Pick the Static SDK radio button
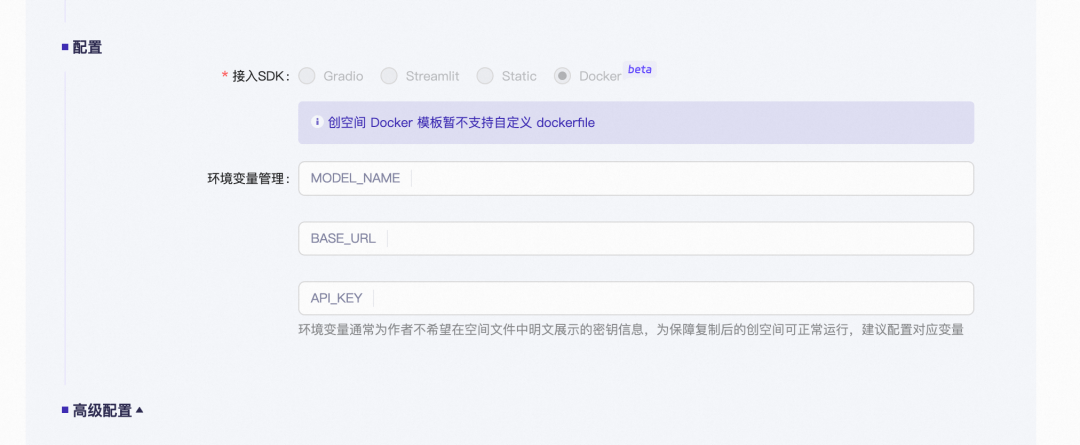The width and height of the screenshot is (1080, 445). click(x=485, y=76)
